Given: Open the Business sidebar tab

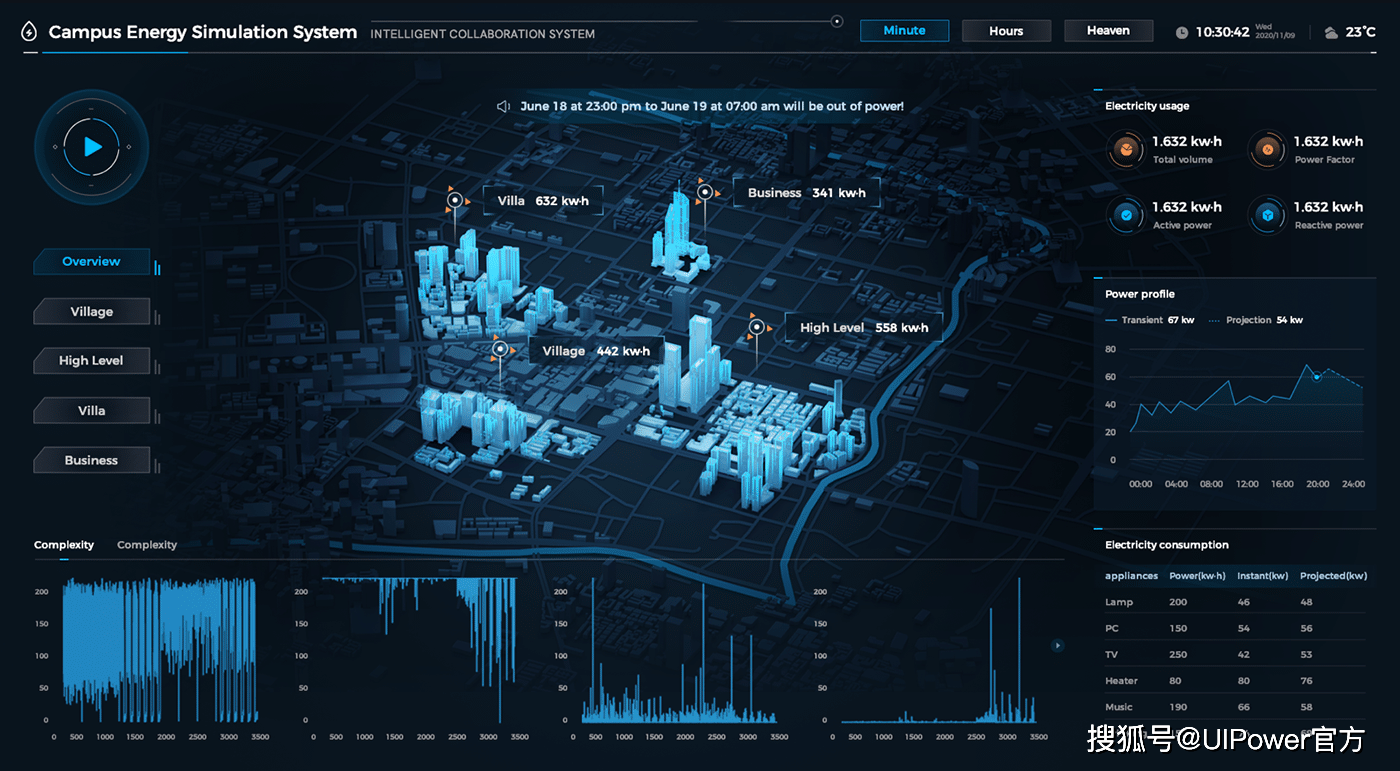Looking at the screenshot, I should (92, 461).
